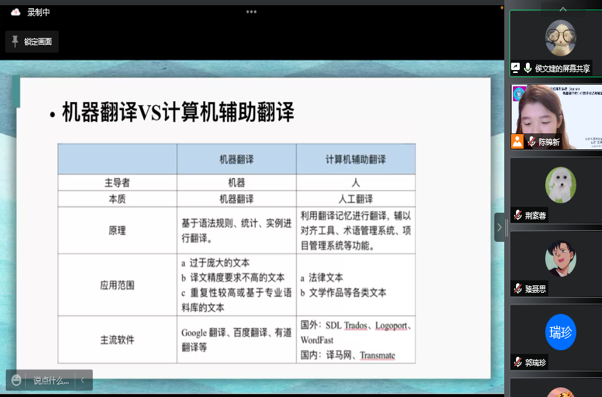Click the 人 cell in the 主导者 row
Image resolution: width=602 pixels, height=397 pixels.
(356, 183)
